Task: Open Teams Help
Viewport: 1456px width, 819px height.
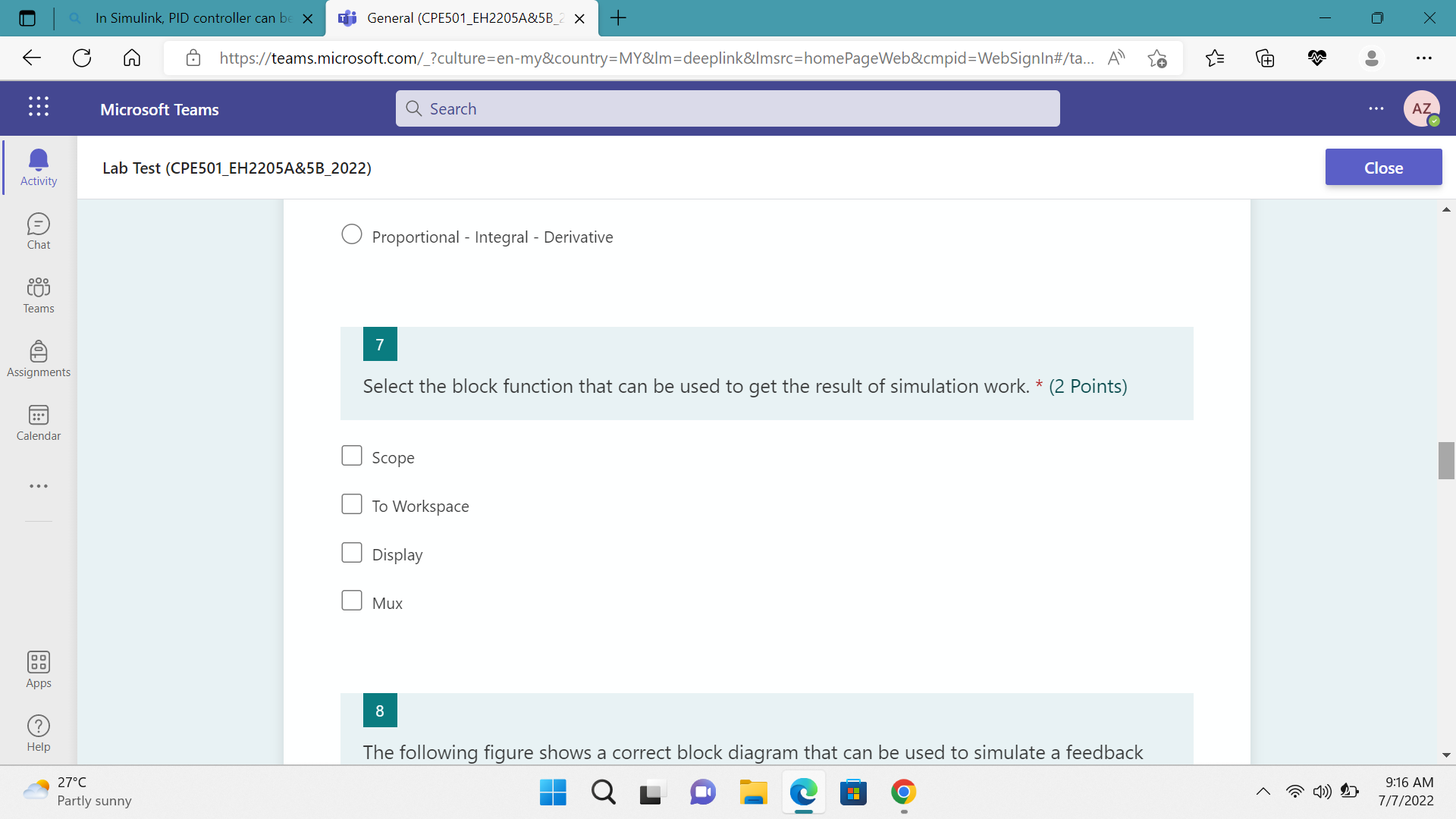Action: click(x=38, y=731)
